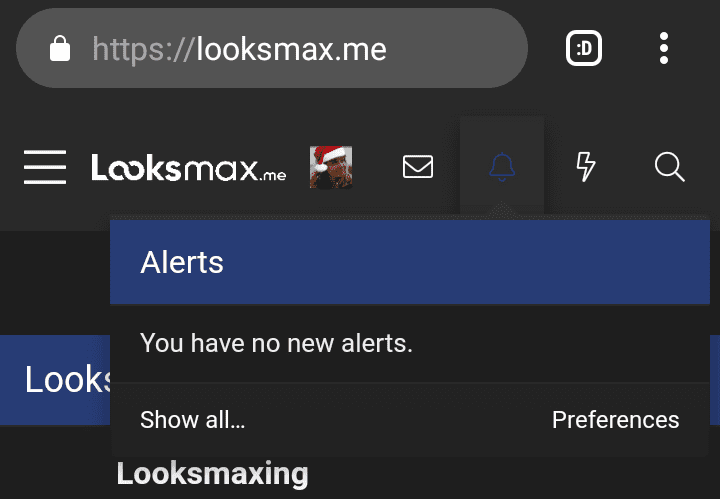Open account menu from Santa-hat avatar
The width and height of the screenshot is (720, 499).
coord(331,167)
